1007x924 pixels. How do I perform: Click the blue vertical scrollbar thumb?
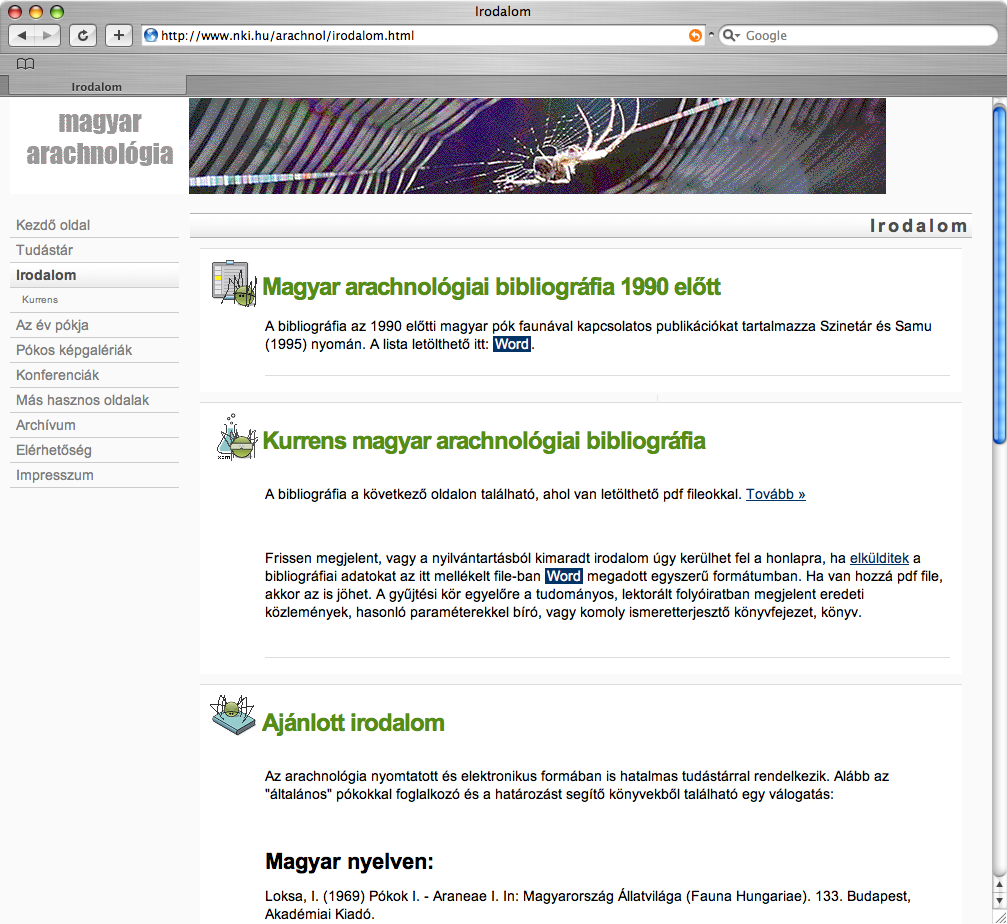point(999,275)
